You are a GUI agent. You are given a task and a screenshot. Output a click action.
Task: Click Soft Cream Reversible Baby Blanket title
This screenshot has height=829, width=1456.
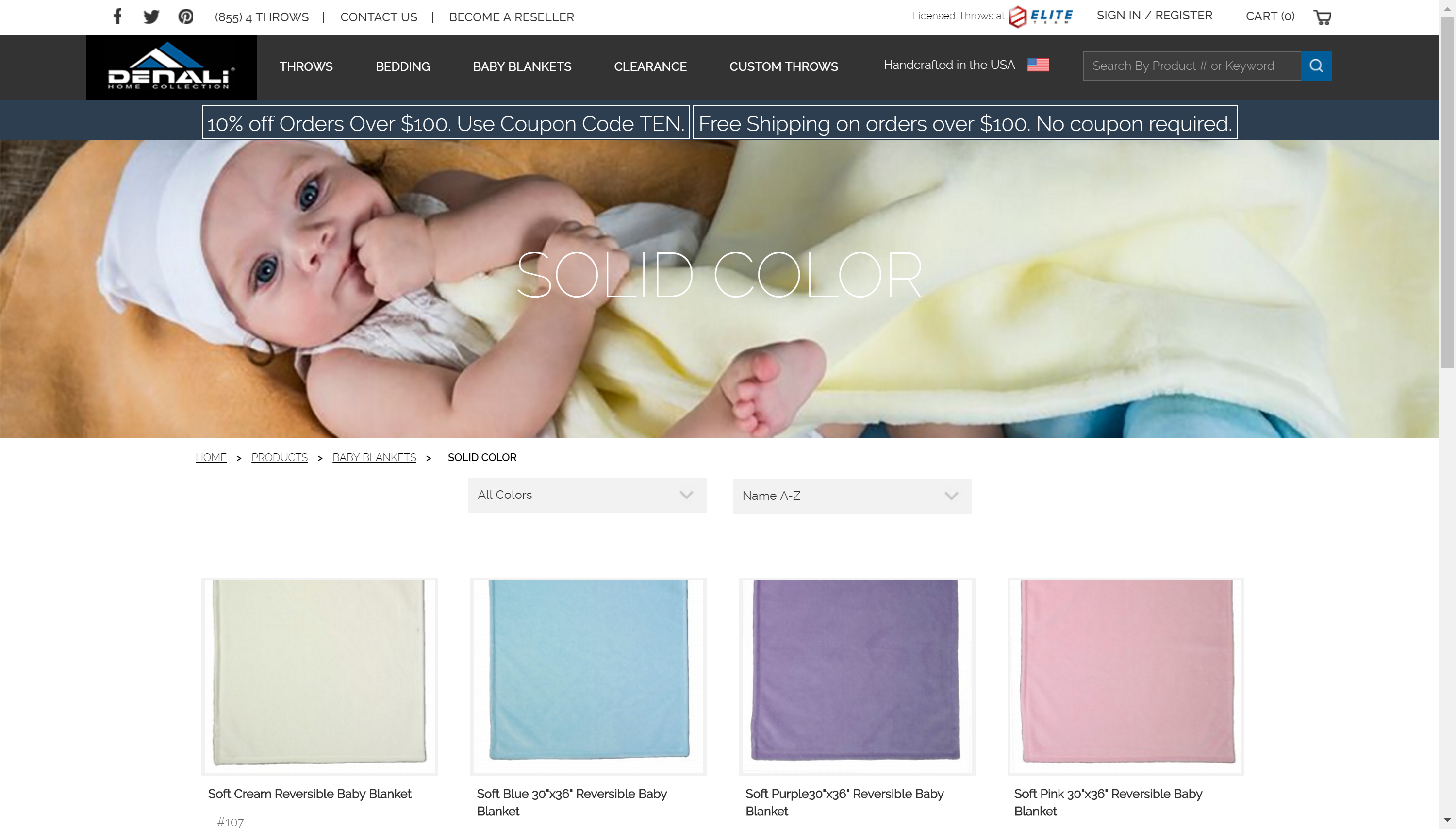[x=310, y=794]
